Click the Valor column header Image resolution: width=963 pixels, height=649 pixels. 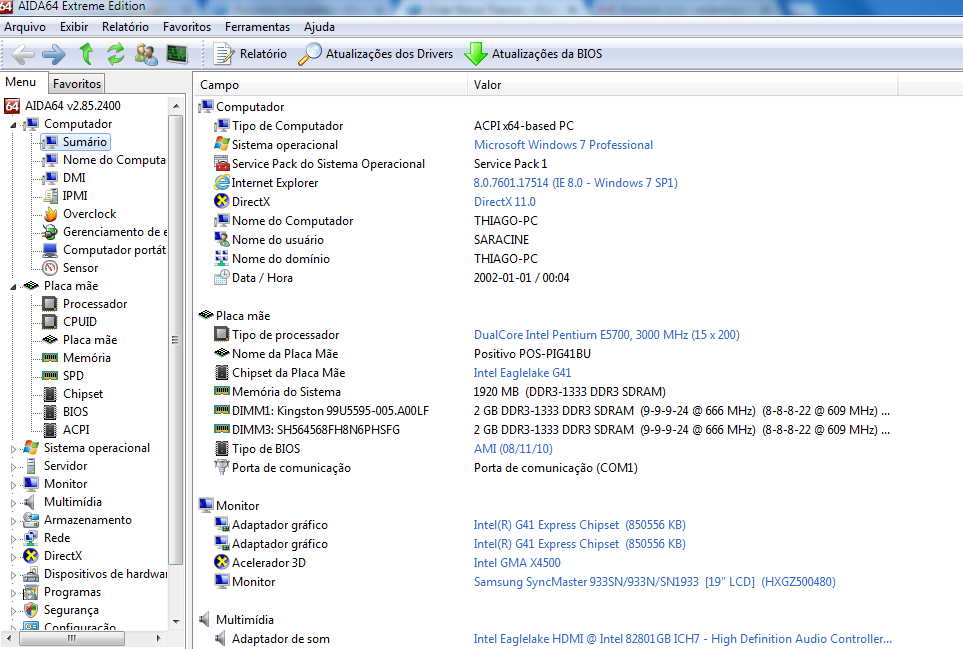682,85
